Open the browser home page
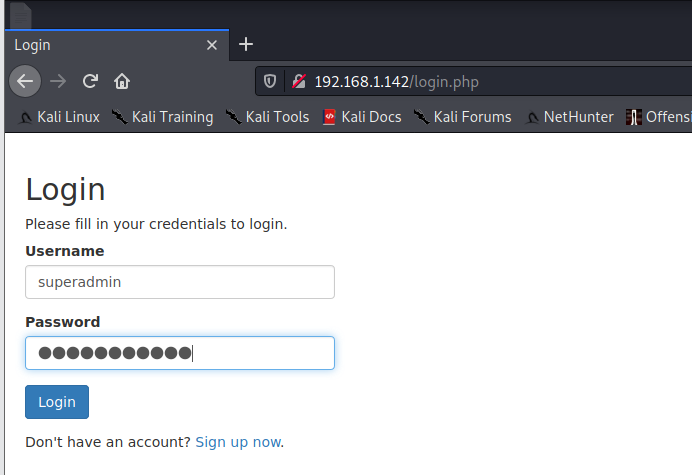The height and width of the screenshot is (475, 692). coord(122,81)
